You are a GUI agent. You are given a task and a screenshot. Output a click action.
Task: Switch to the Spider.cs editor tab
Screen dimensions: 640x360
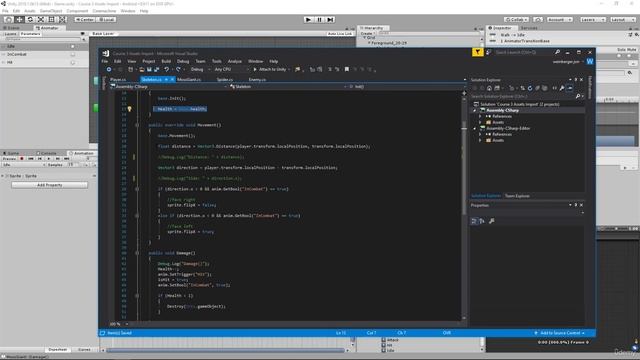point(225,80)
